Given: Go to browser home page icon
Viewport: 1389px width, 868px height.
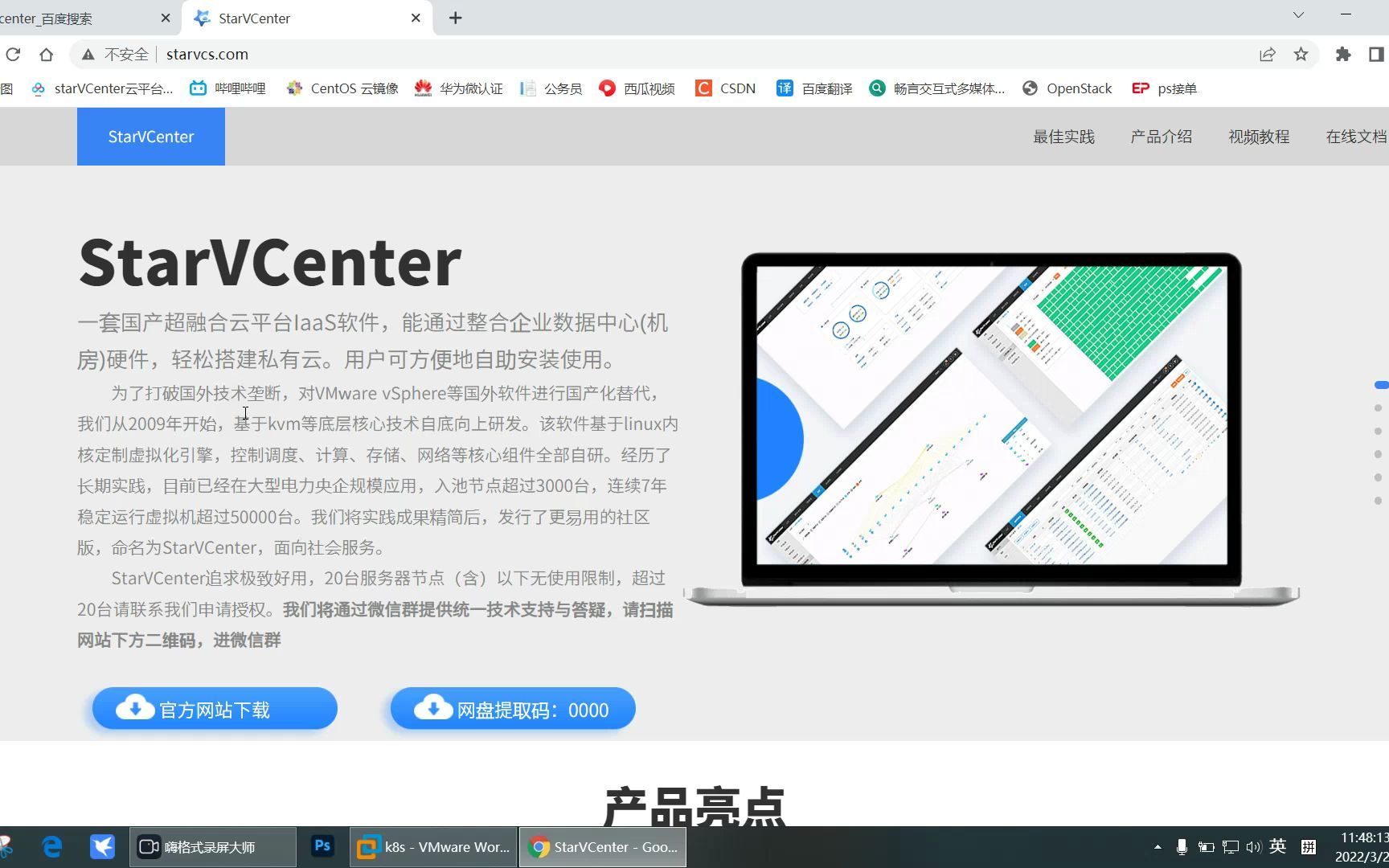Looking at the screenshot, I should tap(46, 54).
